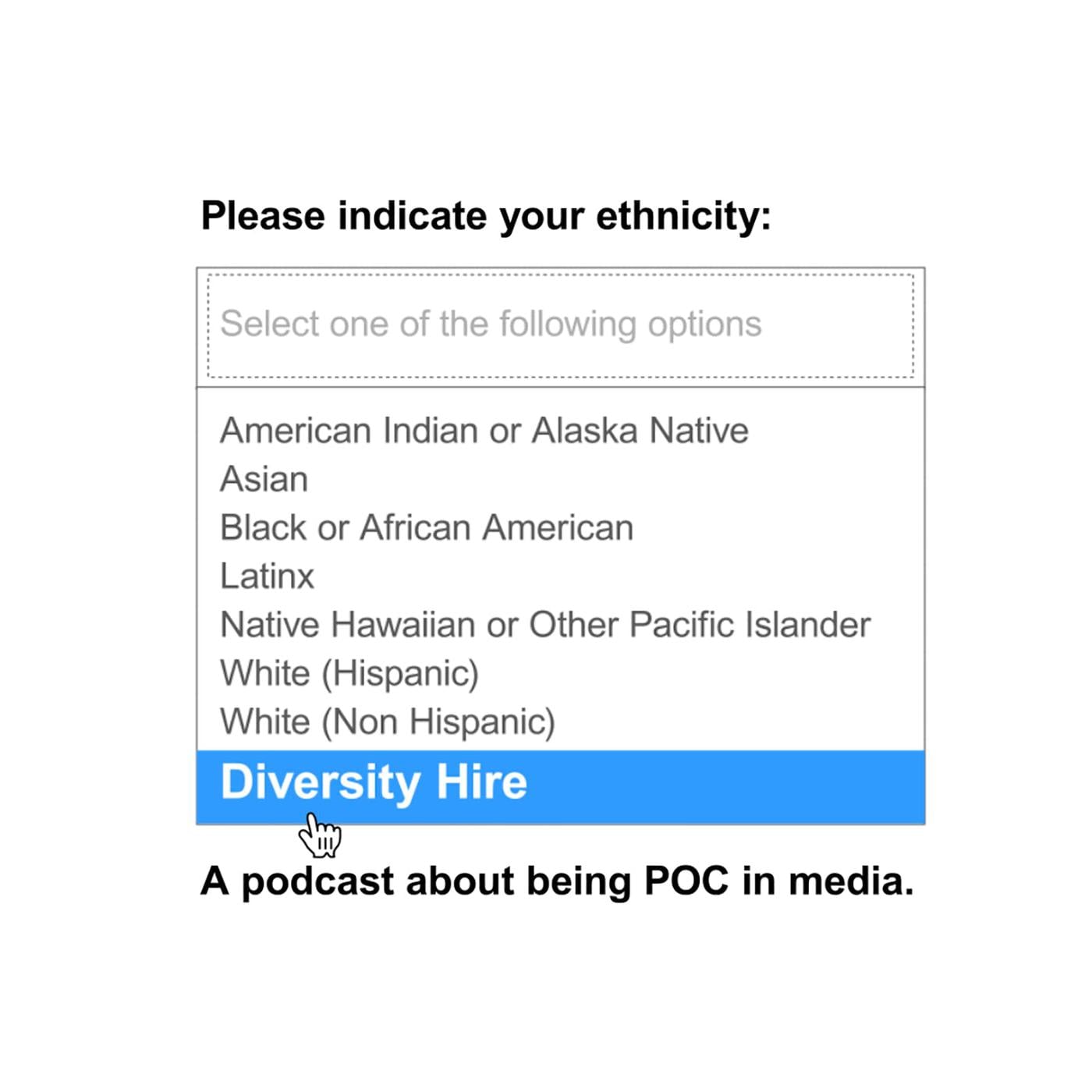Click empty blue area right of 'Diversity Hire'

pos(725,787)
